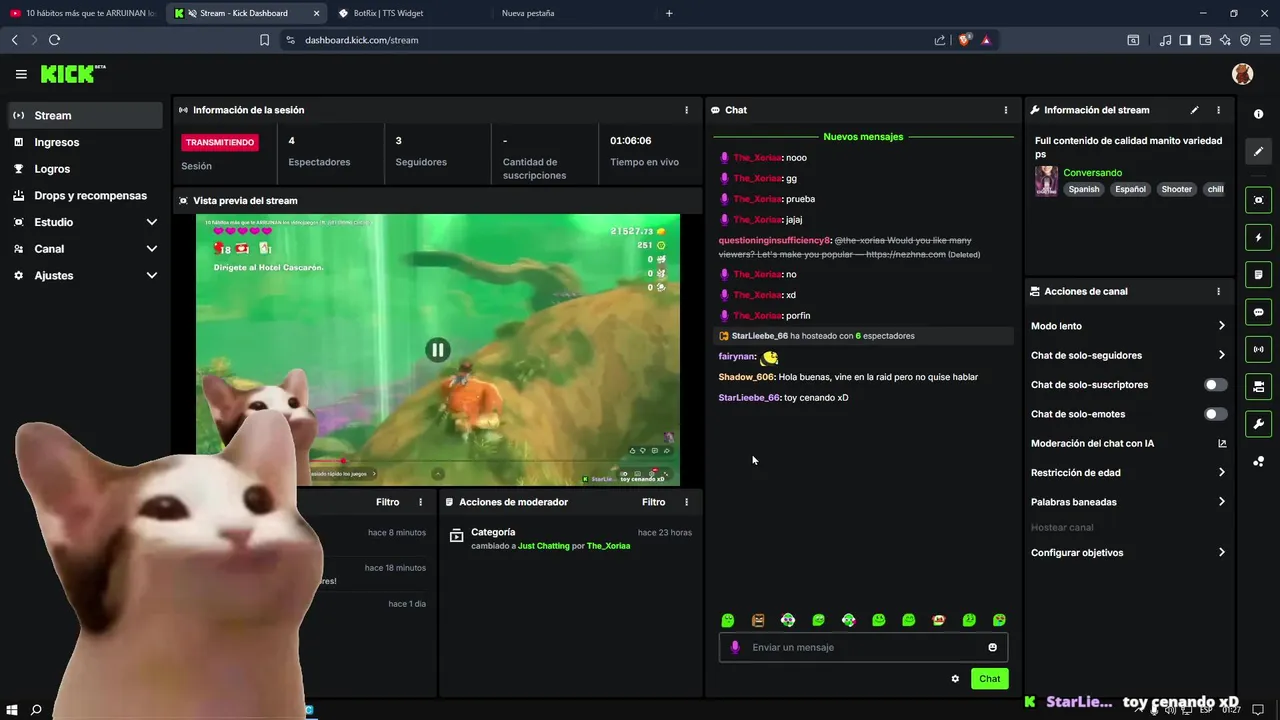This screenshot has width=1280, height=720.
Task: Open Filtro on Acciones de moderador
Action: point(653,502)
